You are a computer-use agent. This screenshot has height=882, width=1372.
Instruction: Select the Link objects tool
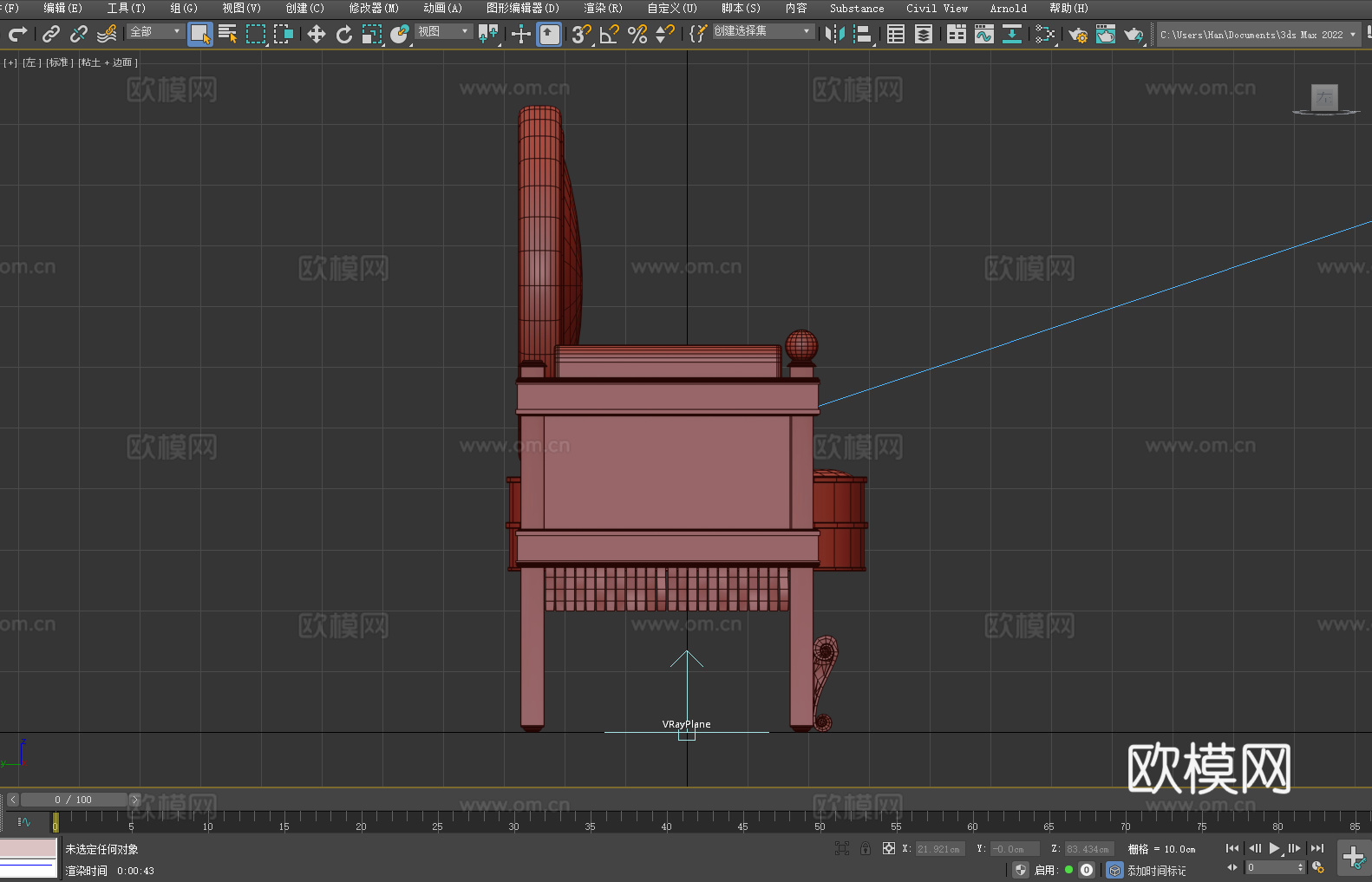[x=51, y=34]
